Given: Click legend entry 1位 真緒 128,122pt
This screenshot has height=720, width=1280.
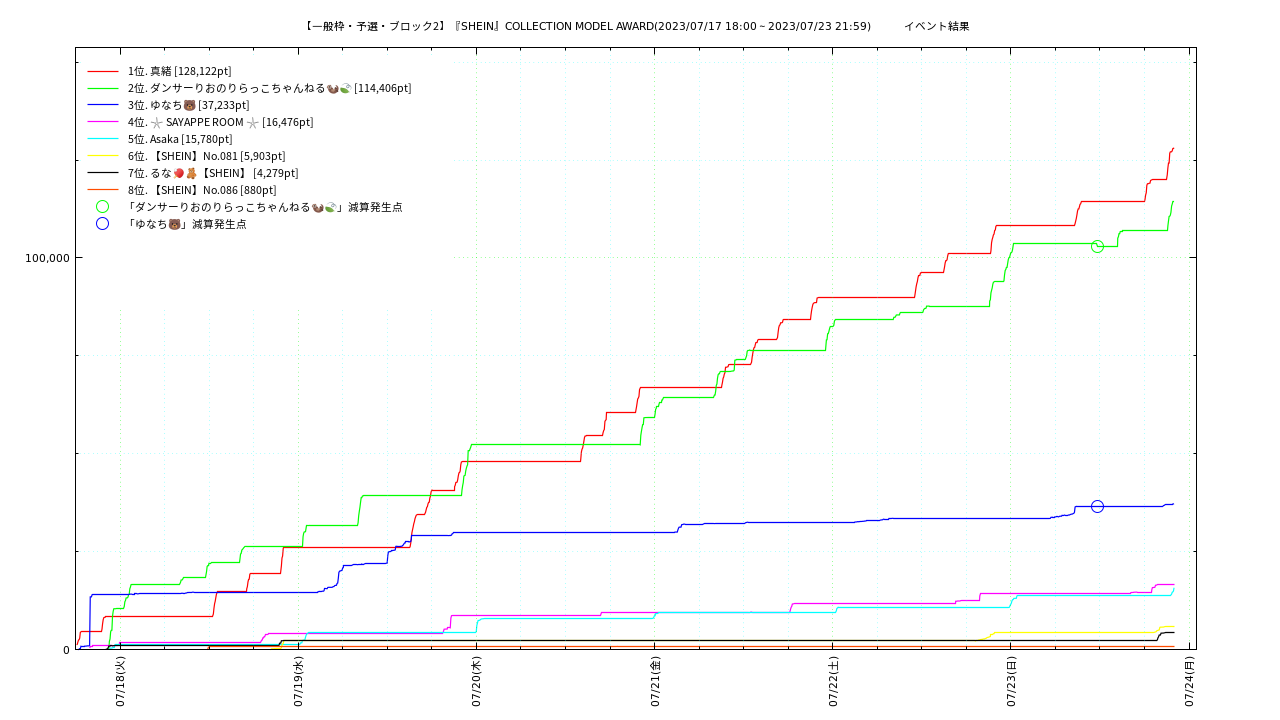Looking at the screenshot, I should click(x=179, y=71).
